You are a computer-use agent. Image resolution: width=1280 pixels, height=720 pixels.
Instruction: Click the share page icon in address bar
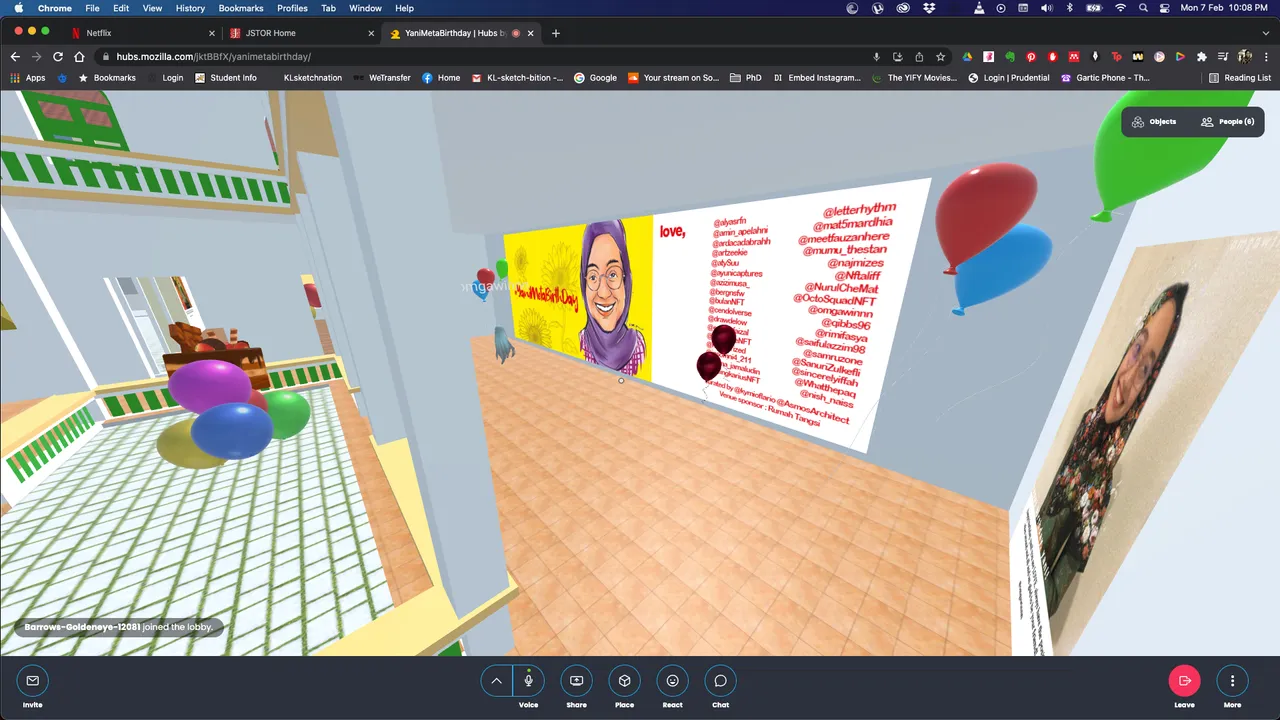[919, 57]
